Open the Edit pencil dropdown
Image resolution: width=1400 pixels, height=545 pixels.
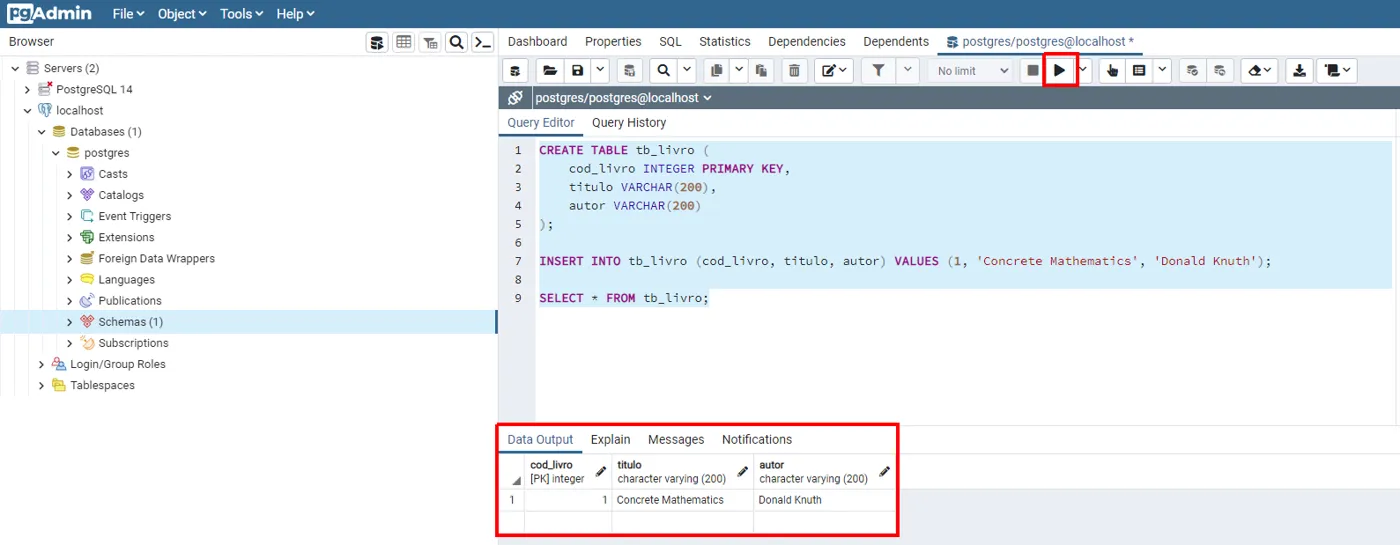(832, 71)
